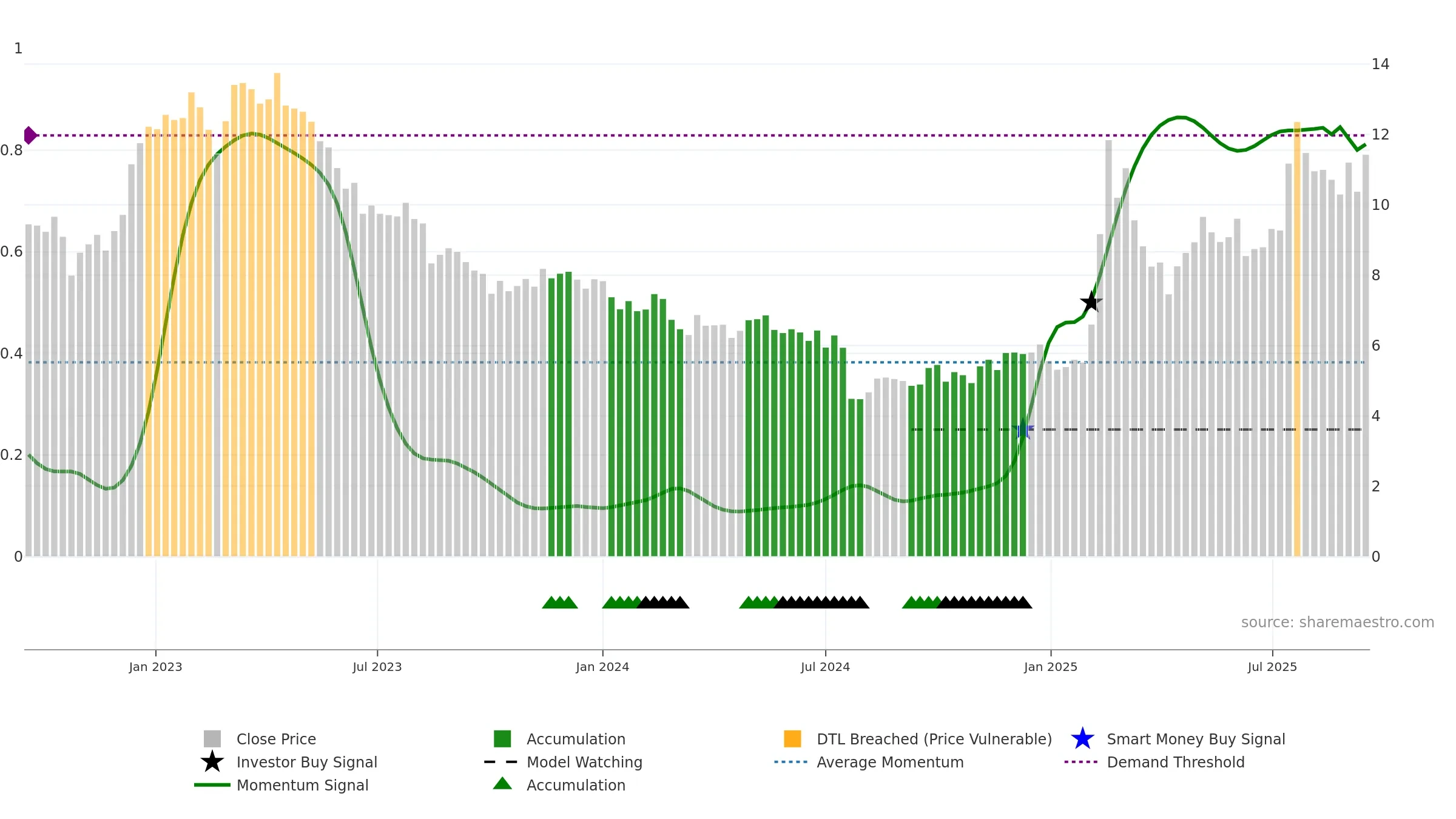Viewport: 1456px width, 819px height.
Task: Click the gray Close Price legend swatch
Action: point(212,738)
